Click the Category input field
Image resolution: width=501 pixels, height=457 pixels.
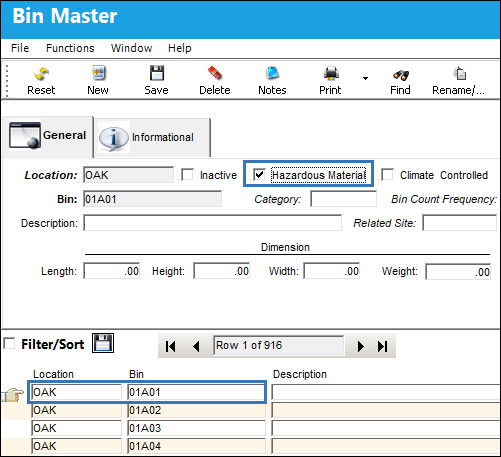click(343, 199)
